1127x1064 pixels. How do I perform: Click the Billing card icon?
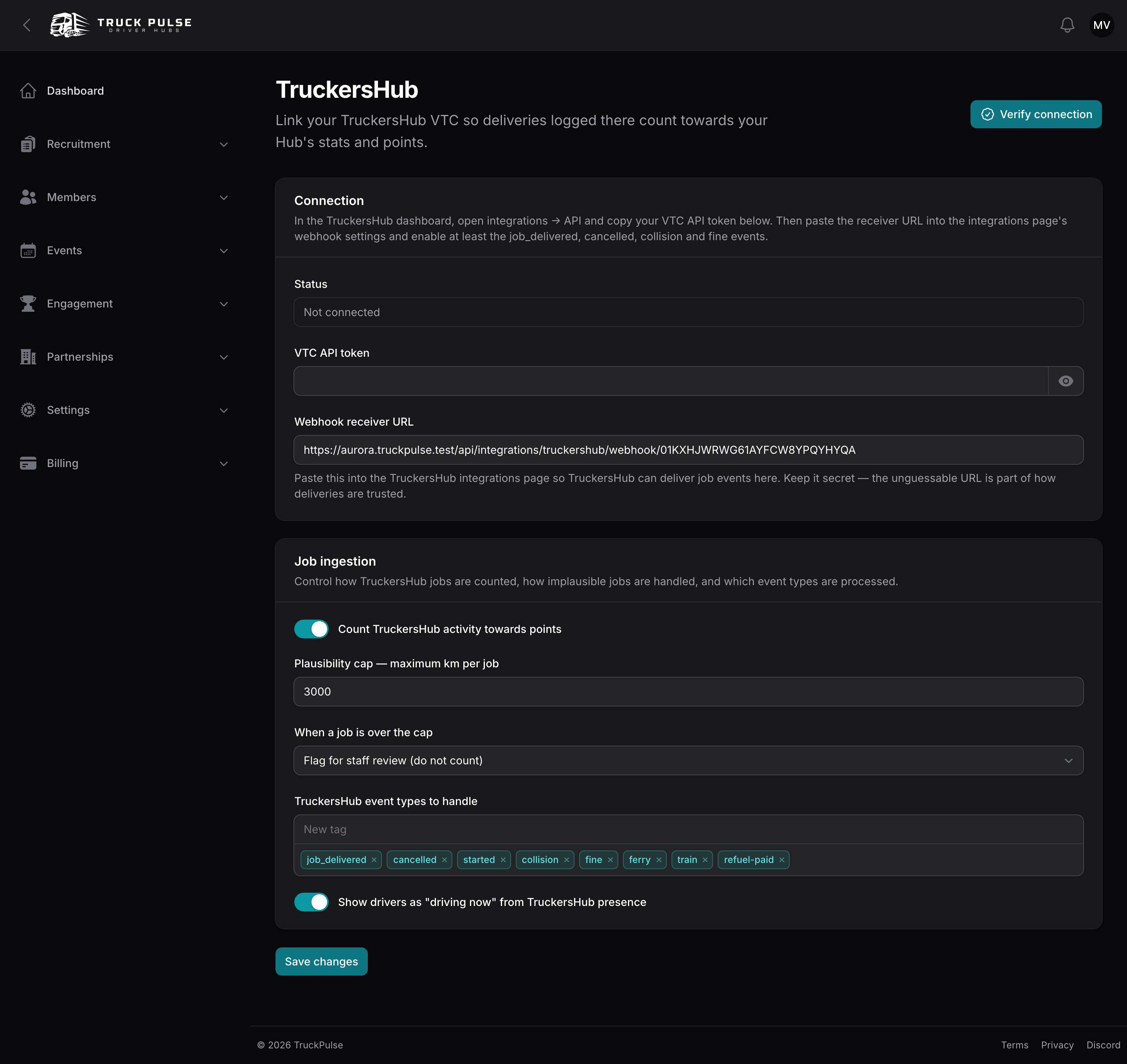(28, 464)
